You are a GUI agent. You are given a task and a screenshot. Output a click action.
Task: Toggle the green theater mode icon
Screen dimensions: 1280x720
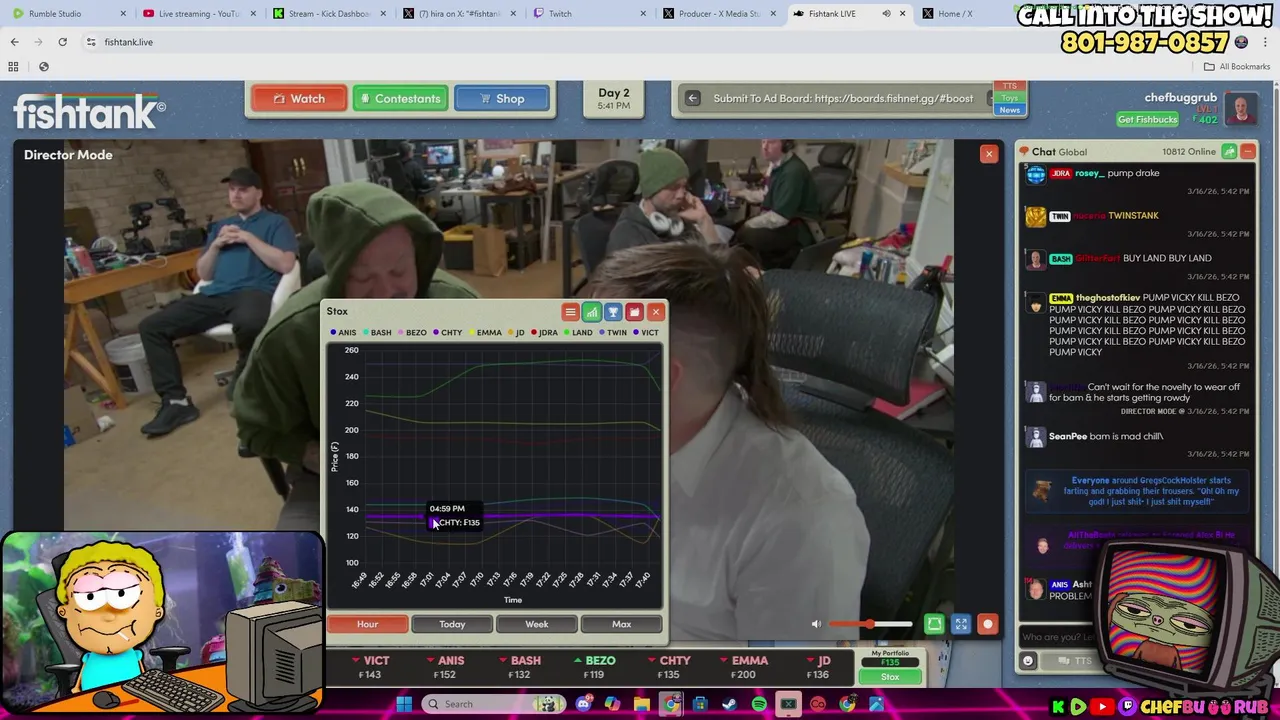tap(934, 625)
